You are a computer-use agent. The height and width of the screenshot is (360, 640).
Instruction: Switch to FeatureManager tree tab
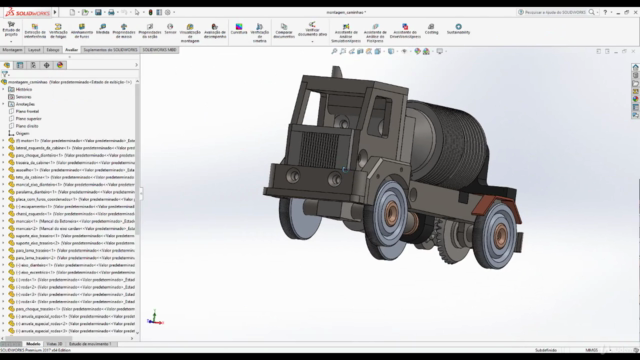tap(7, 65)
